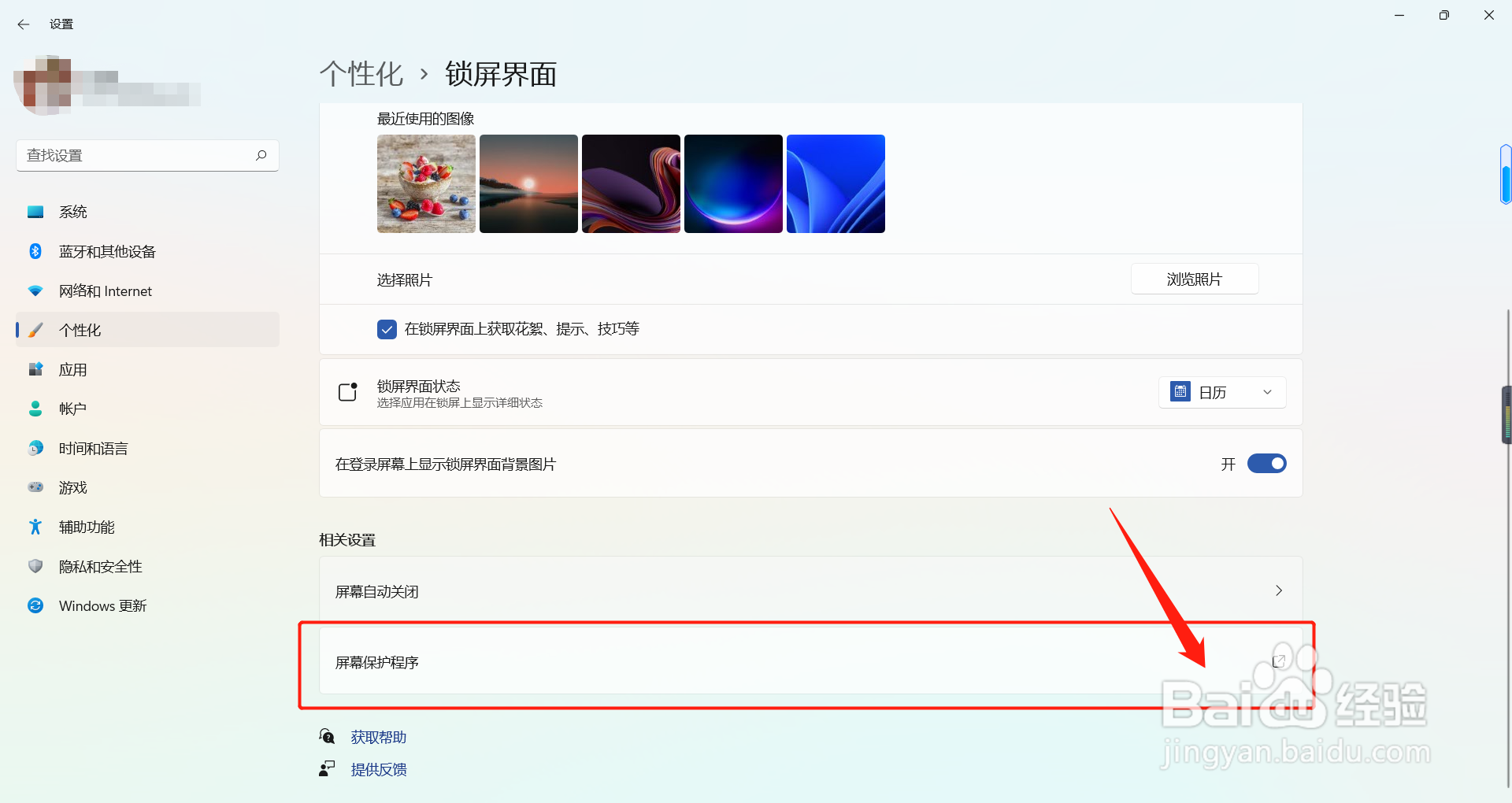1512x803 pixels.
Task: Click the Apps icon in sidebar
Action: [35, 369]
